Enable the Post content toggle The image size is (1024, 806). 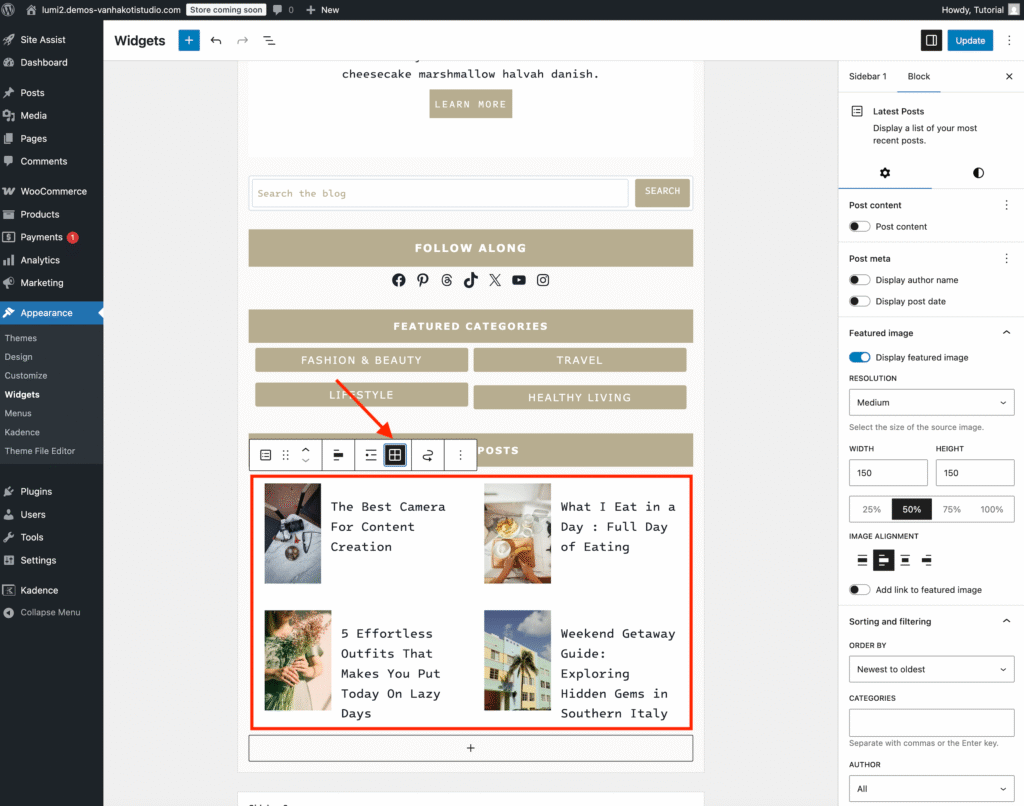click(859, 227)
